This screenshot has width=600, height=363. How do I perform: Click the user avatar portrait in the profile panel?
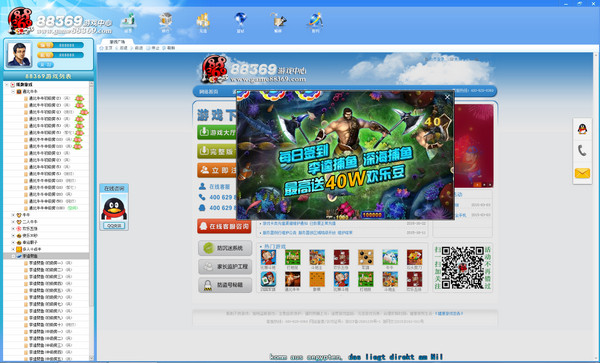19,54
